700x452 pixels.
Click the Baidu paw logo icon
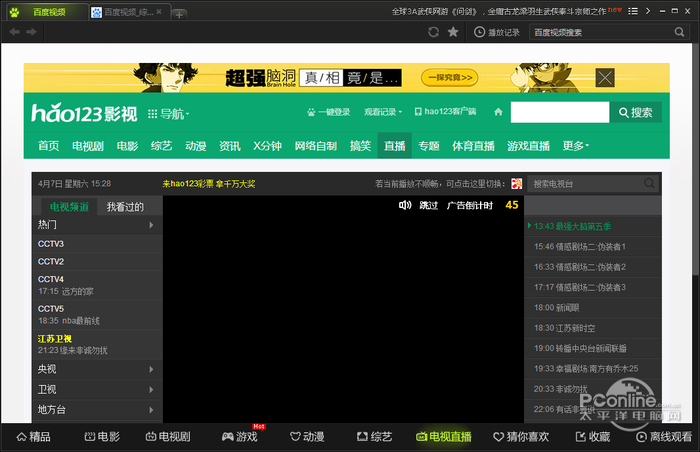tap(14, 12)
